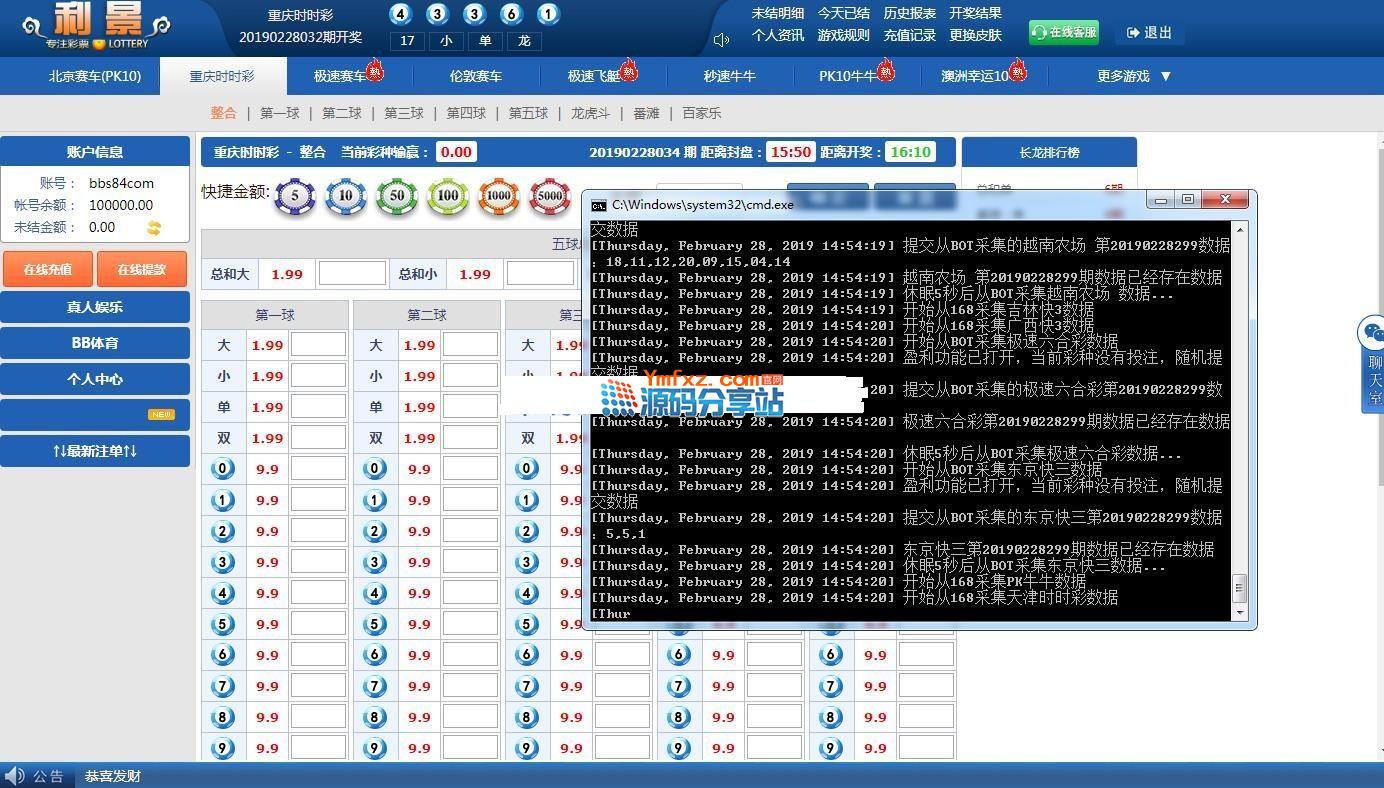Open the 个人中心 sidebar menu
The height and width of the screenshot is (788, 1384).
95,379
